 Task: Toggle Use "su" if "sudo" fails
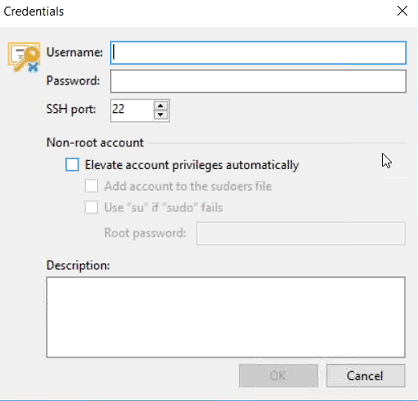pos(91,207)
